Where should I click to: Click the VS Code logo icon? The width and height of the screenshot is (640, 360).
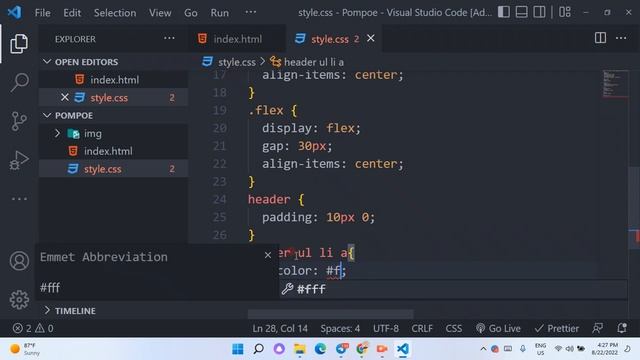(15, 12)
